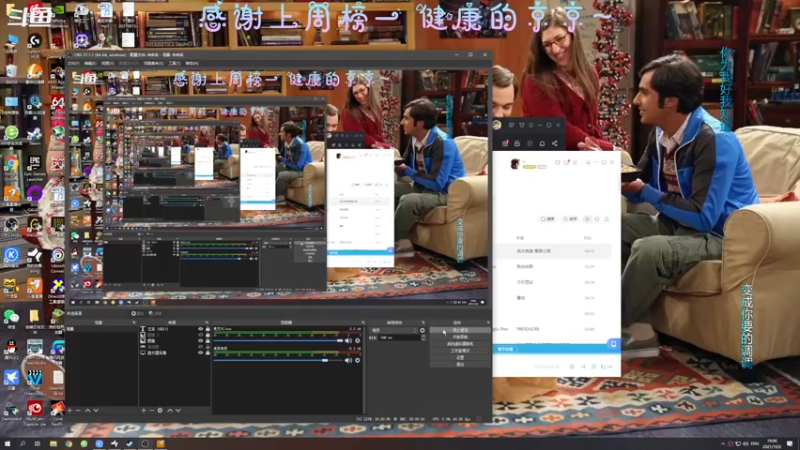The image size is (800, 450).
Task: Select the 显示器采集 source row
Action: click(174, 353)
